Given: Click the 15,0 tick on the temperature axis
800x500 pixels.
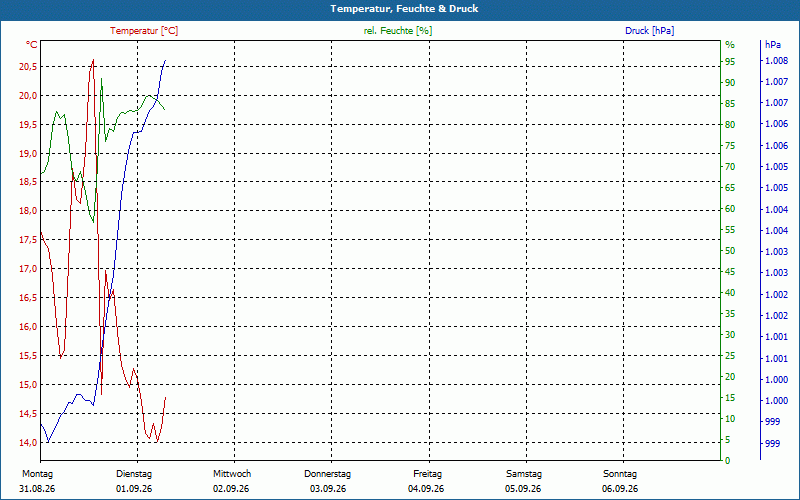Looking at the screenshot, I should click(x=29, y=385).
